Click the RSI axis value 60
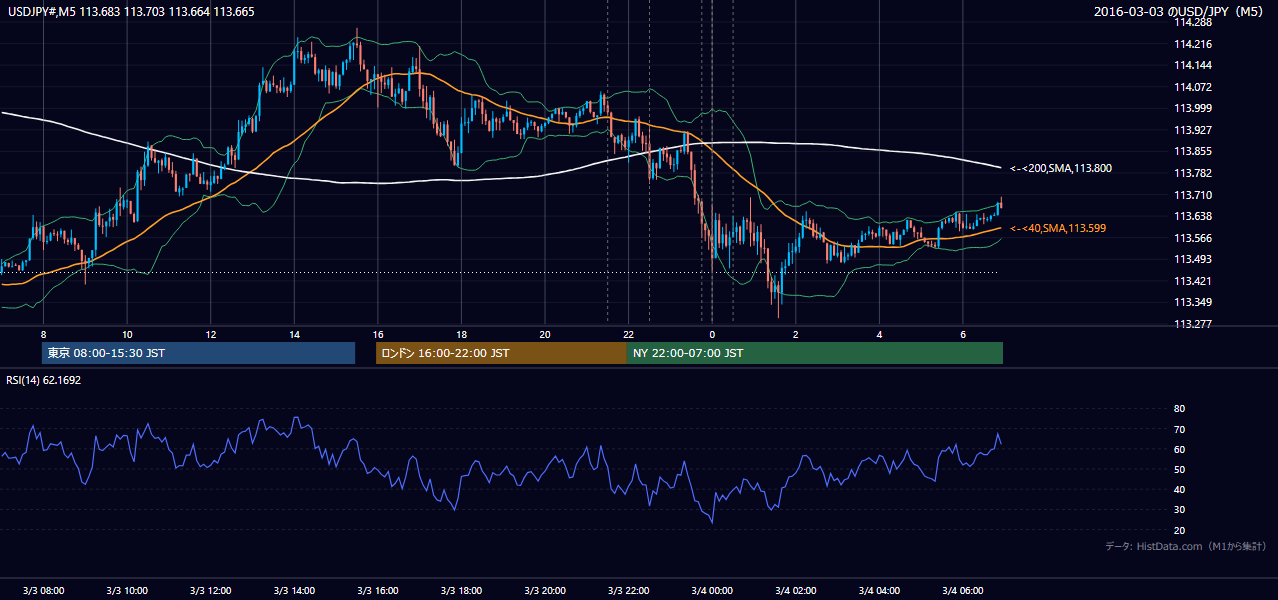The height and width of the screenshot is (600, 1278). tap(1179, 449)
